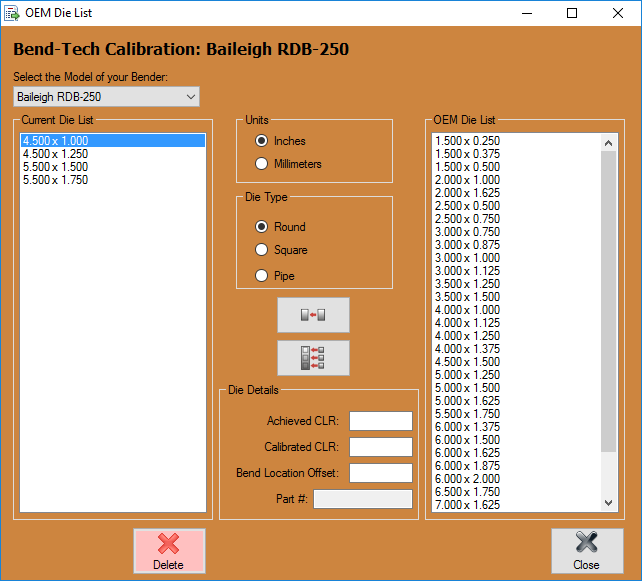Select 4.000 x 1.000 in OEM list
The width and height of the screenshot is (642, 581).
[x=517, y=310]
